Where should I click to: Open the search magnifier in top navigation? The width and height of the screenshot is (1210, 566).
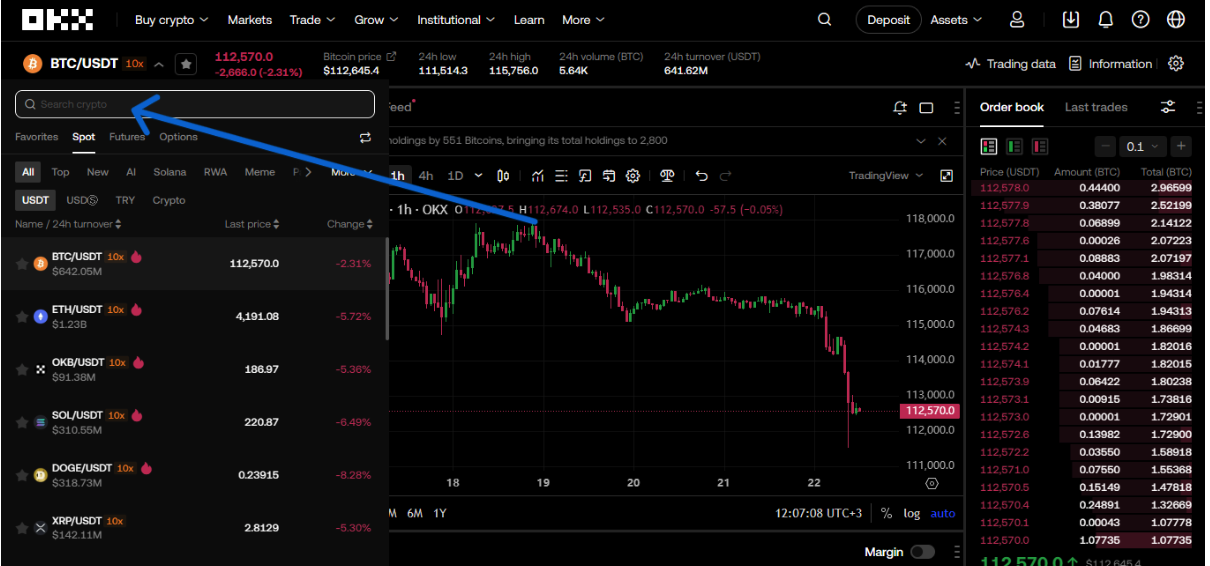(x=824, y=19)
